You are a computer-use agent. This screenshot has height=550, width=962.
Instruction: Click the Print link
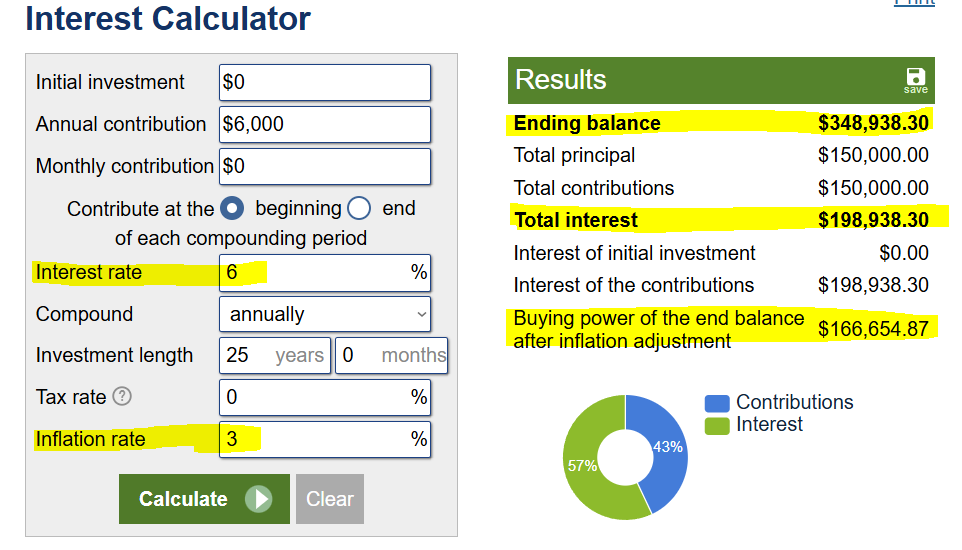pyautogui.click(x=914, y=2)
